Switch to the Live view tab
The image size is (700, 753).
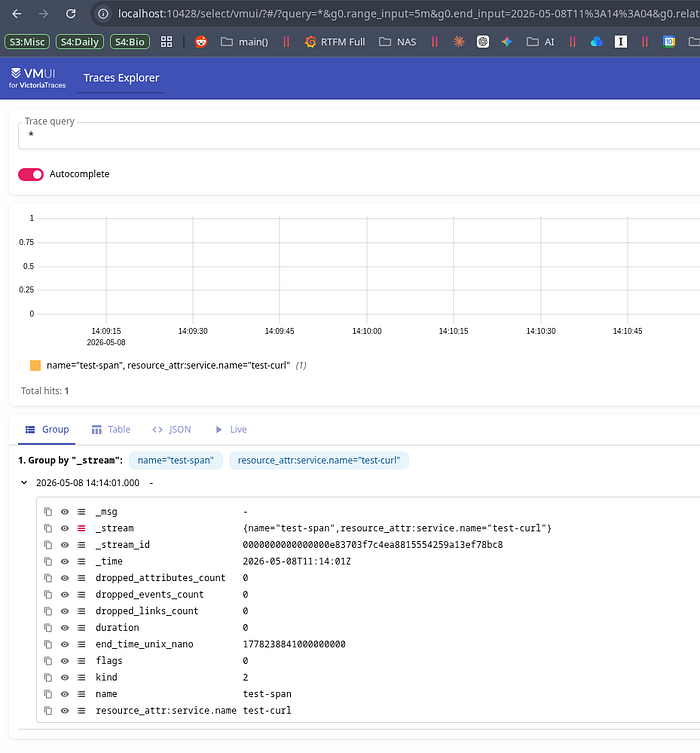coord(231,429)
